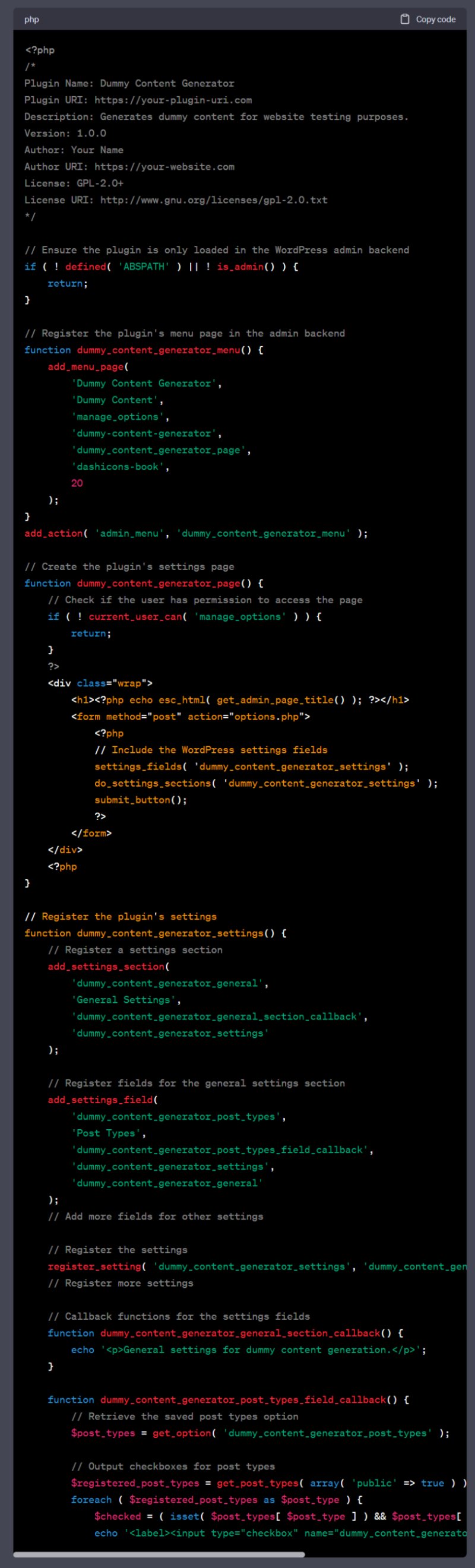The height and width of the screenshot is (1568, 475).
Task: Click the 'General Settings' string
Action: point(123,1000)
